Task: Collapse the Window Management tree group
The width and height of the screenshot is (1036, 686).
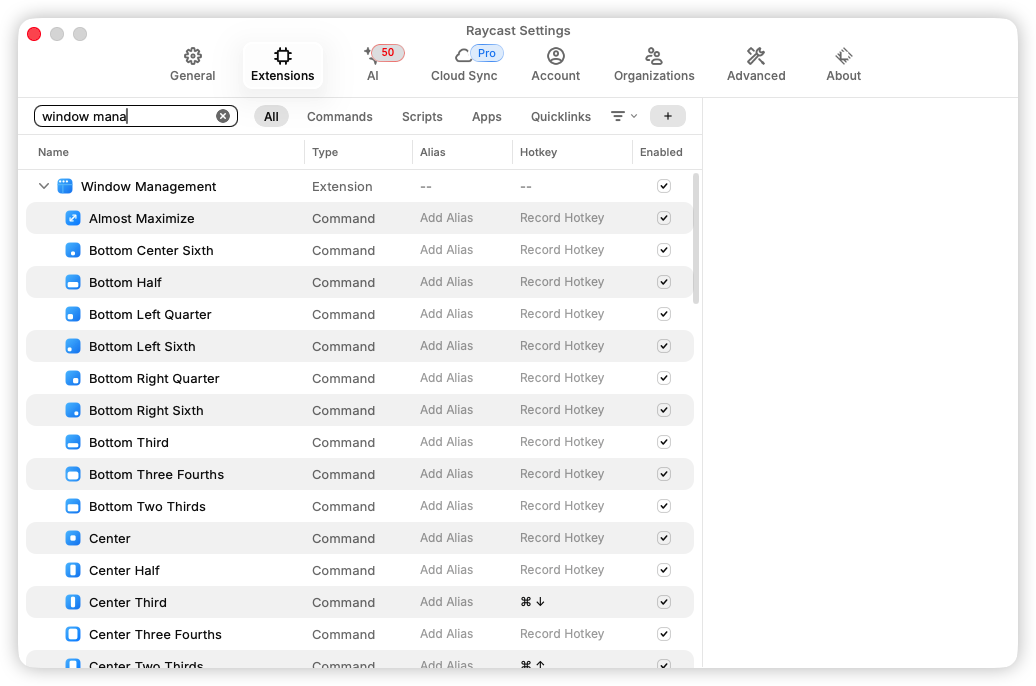Action: (x=44, y=186)
